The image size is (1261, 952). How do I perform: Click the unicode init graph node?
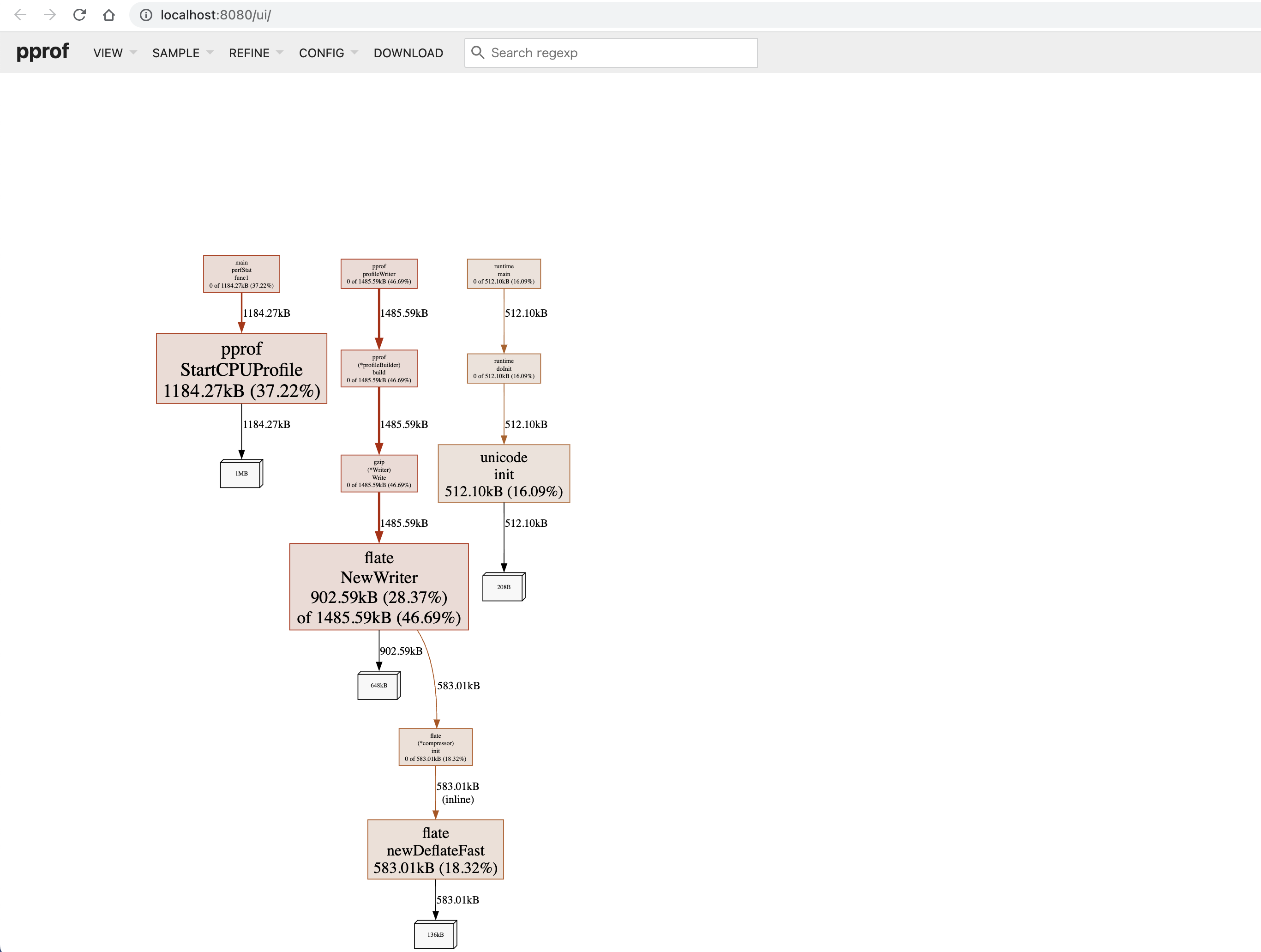pyautogui.click(x=504, y=474)
